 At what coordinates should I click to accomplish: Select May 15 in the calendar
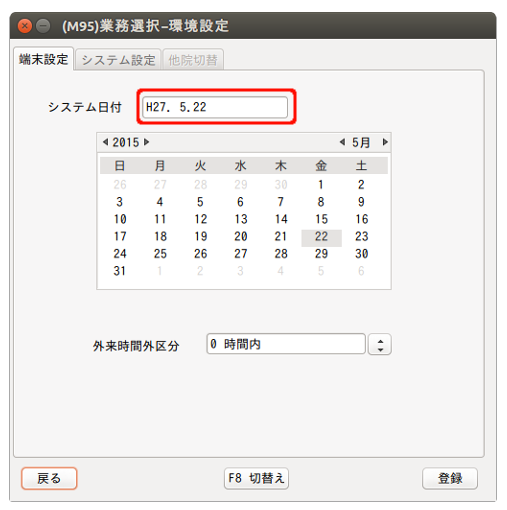coord(321,219)
